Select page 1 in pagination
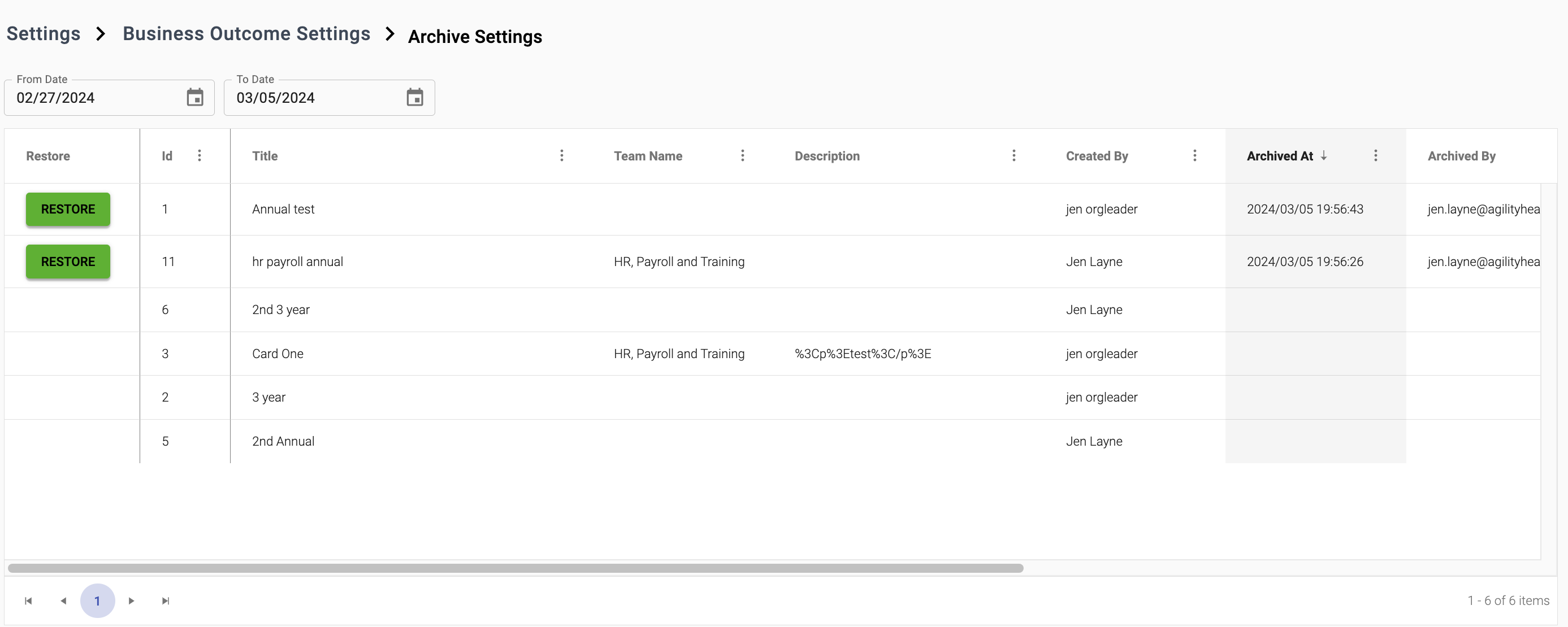Screen dimensions: 1568x627 (x=97, y=601)
